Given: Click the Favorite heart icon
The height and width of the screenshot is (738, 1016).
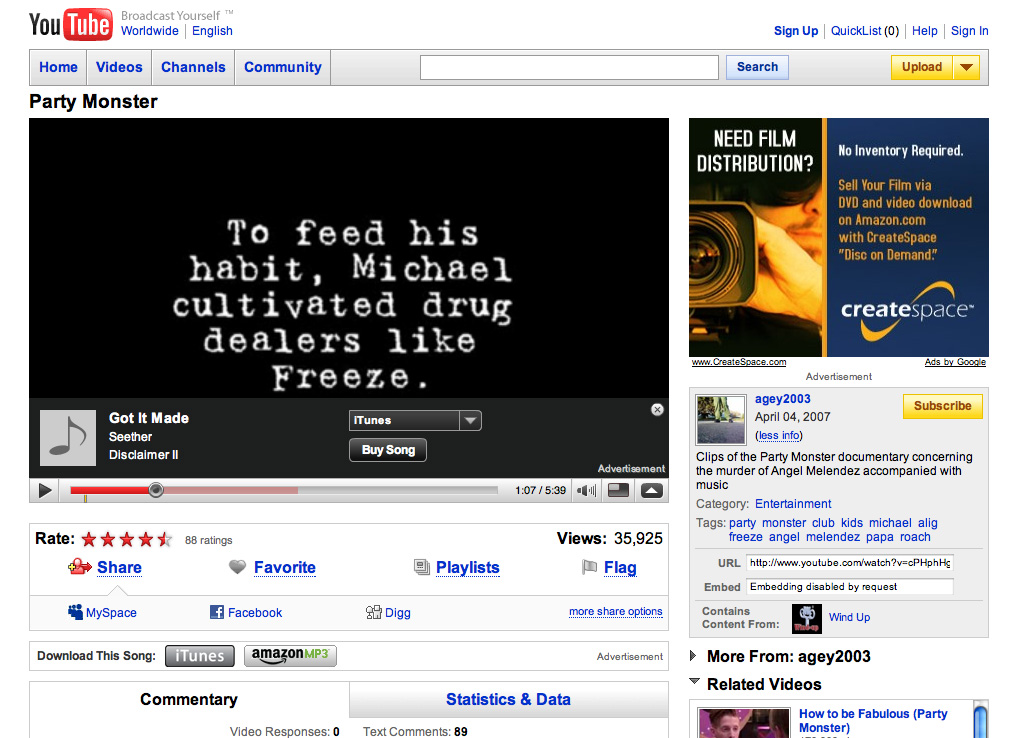Looking at the screenshot, I should pos(238,567).
